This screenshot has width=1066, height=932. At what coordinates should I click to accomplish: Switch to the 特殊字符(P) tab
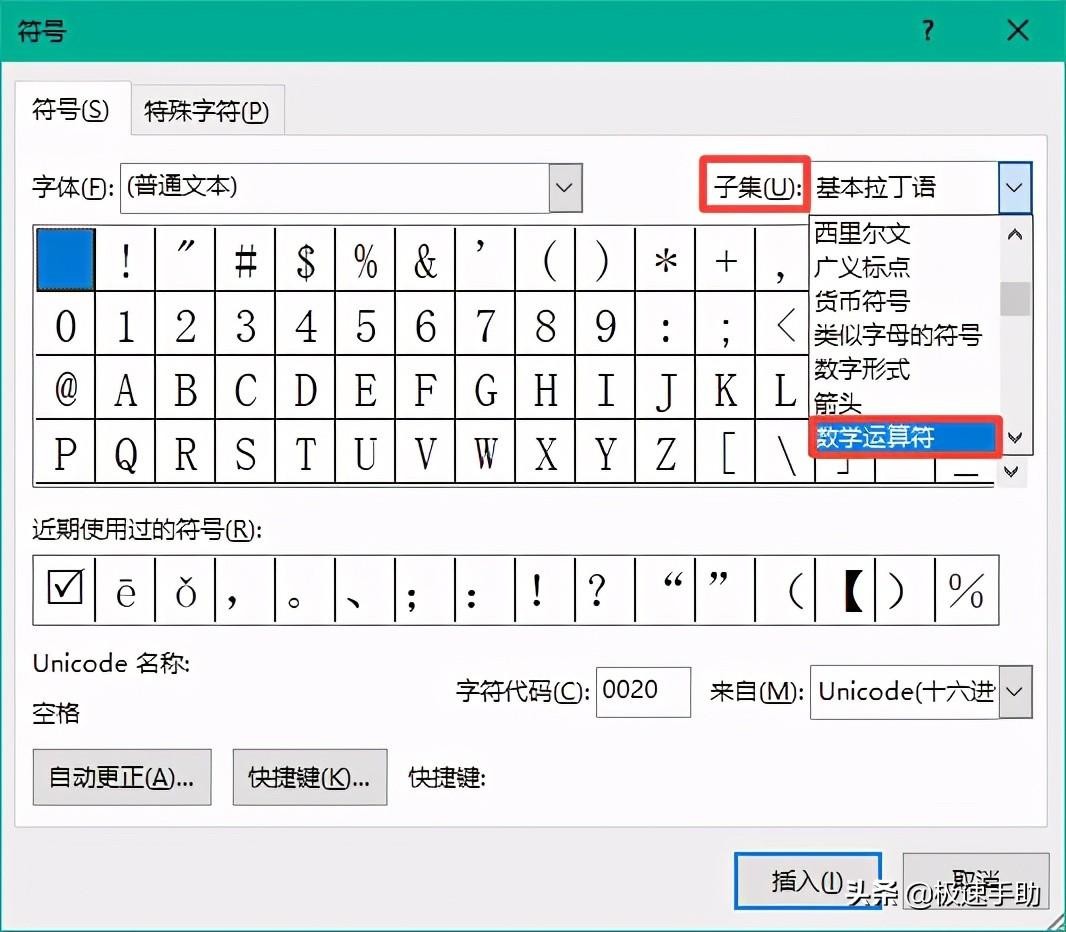pyautogui.click(x=207, y=110)
